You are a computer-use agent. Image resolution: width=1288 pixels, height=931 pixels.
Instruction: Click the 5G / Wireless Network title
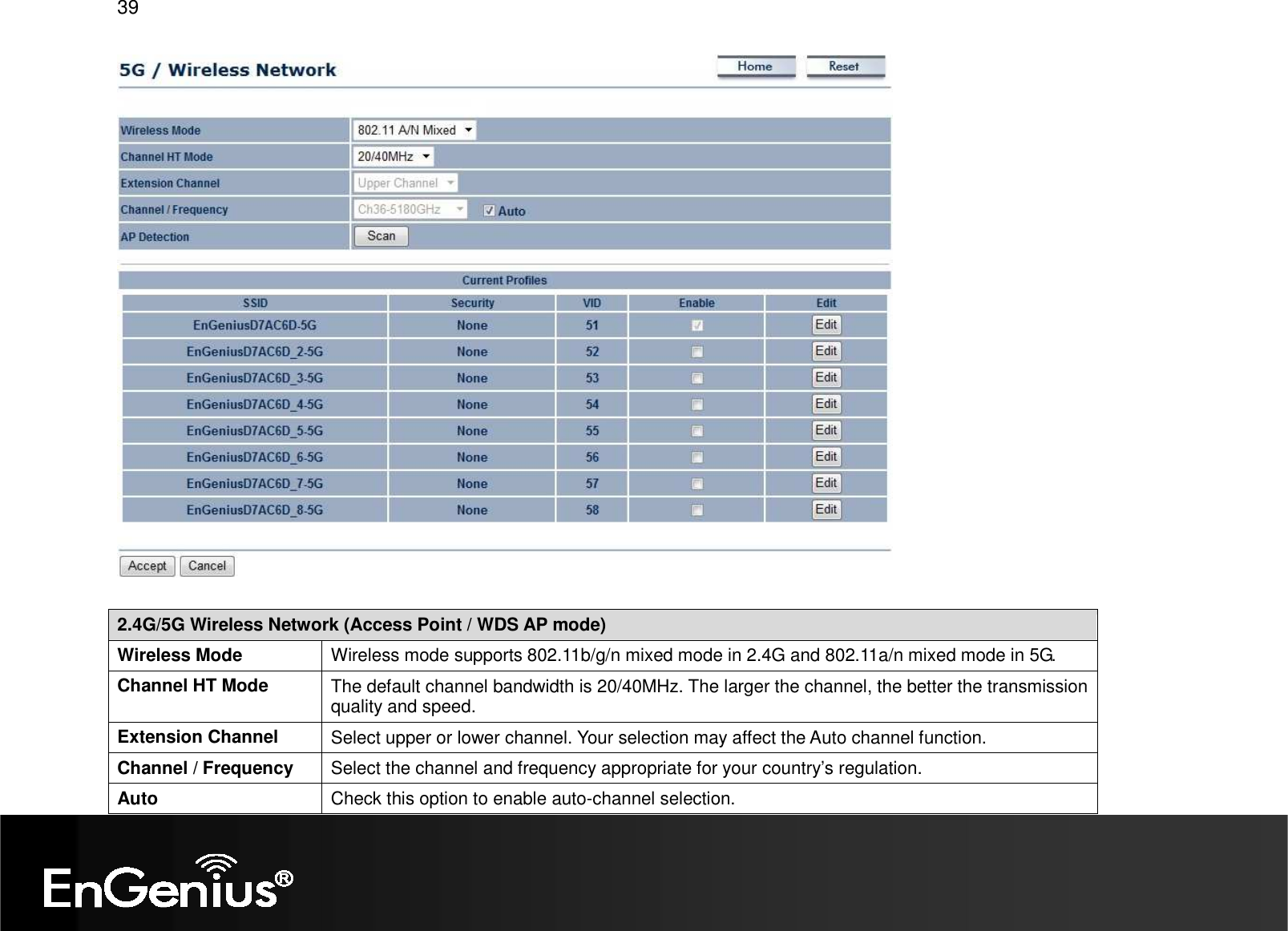228,70
